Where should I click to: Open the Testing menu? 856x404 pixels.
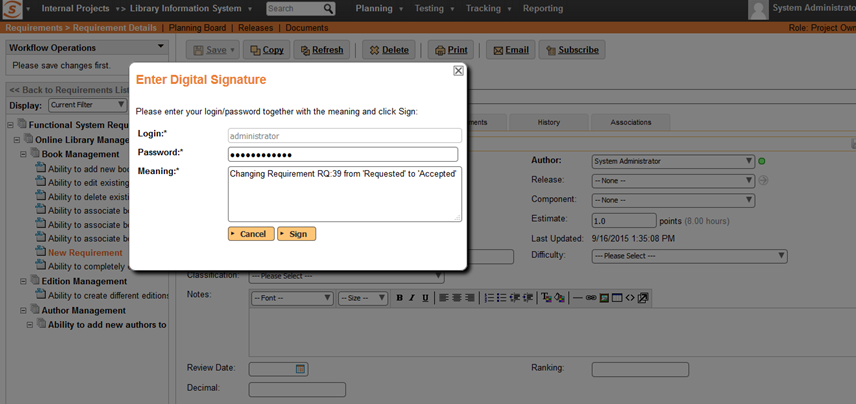tap(435, 9)
